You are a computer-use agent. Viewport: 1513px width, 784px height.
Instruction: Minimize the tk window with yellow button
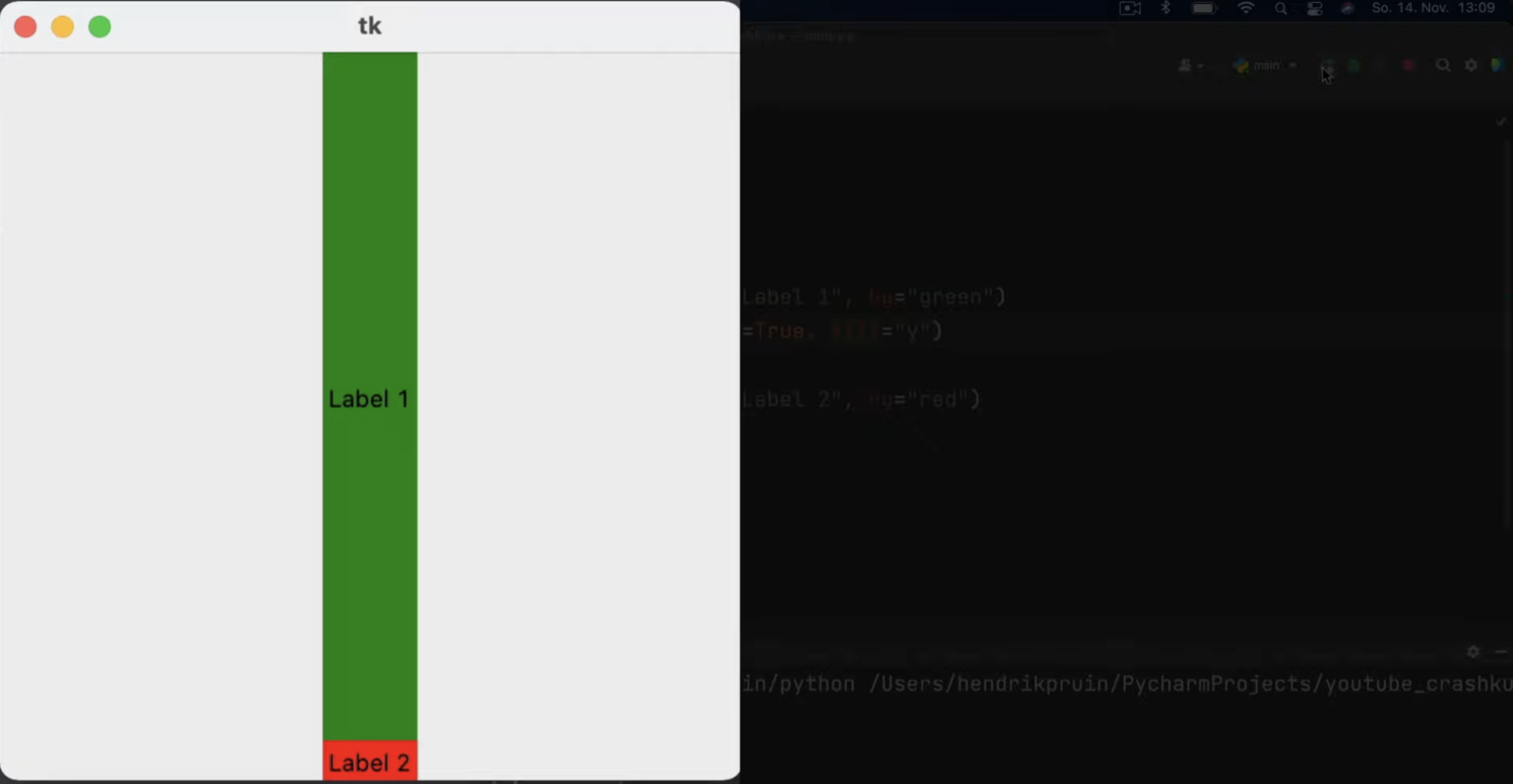[x=62, y=27]
